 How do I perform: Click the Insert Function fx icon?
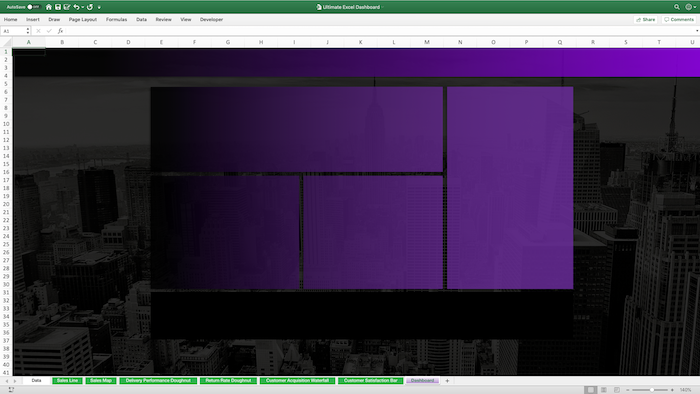click(60, 31)
